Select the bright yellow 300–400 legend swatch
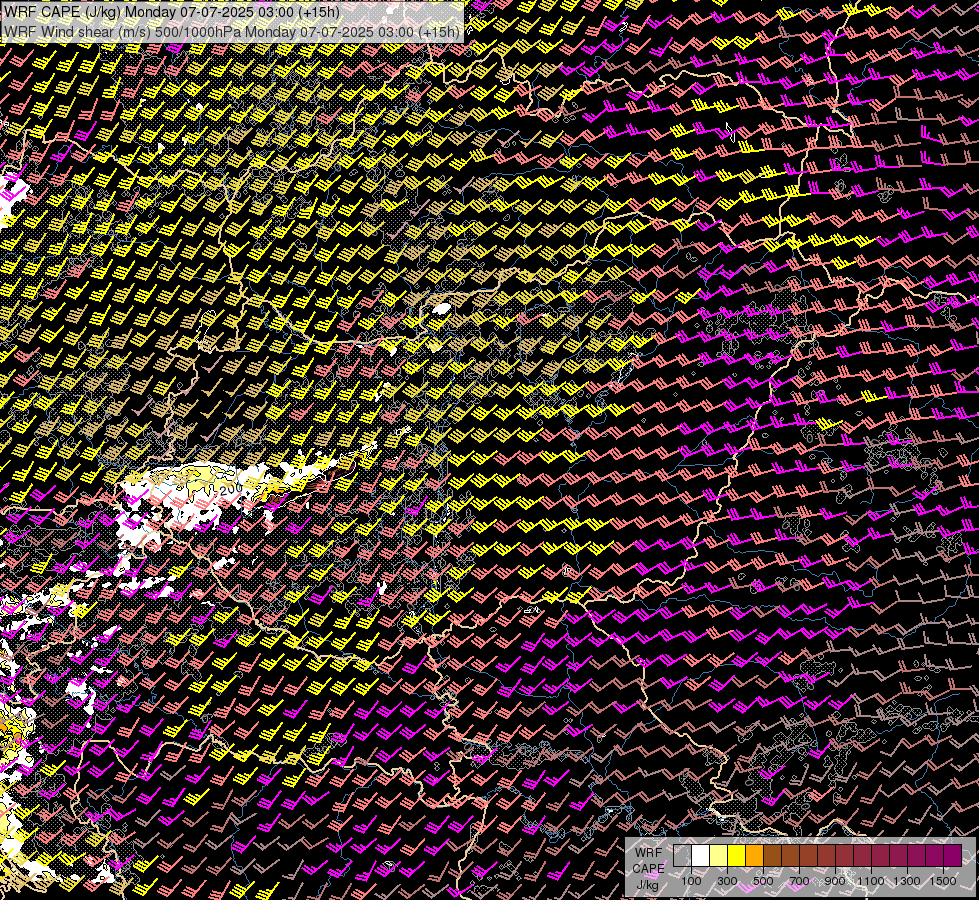Screen dimensions: 979x900 point(737,855)
